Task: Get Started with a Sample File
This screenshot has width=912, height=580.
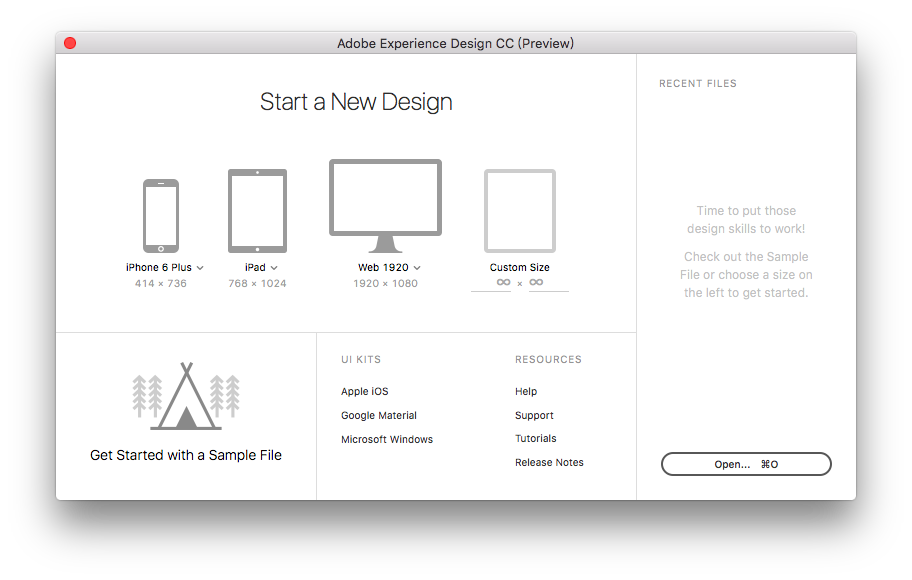Action: click(x=185, y=455)
